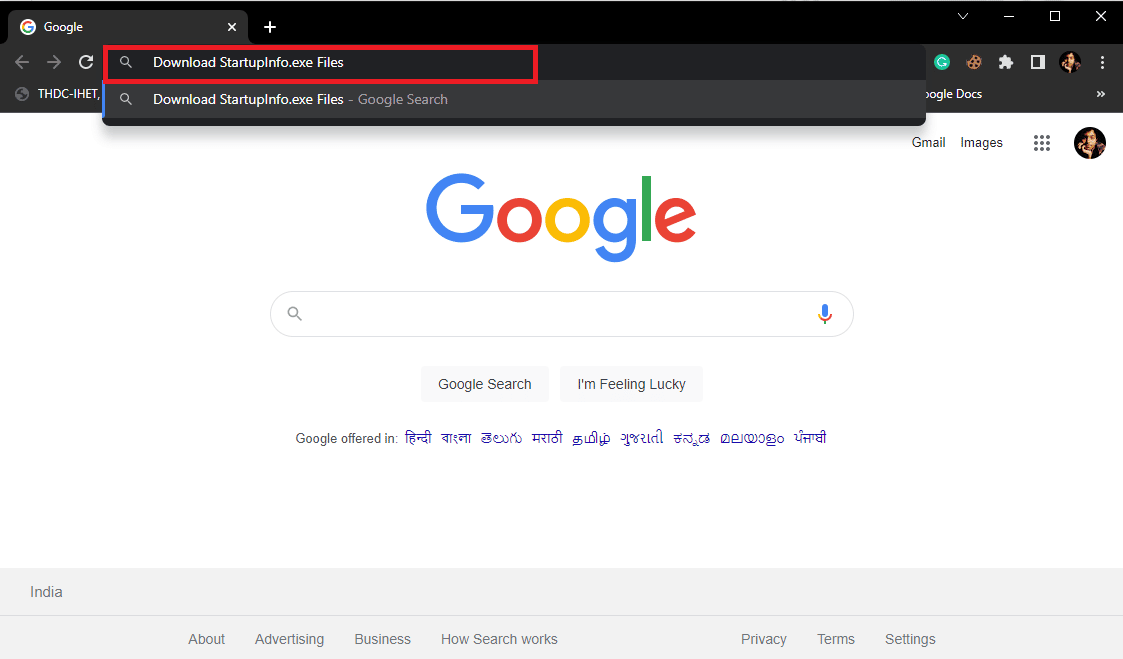Open Google in Hindi

point(418,438)
